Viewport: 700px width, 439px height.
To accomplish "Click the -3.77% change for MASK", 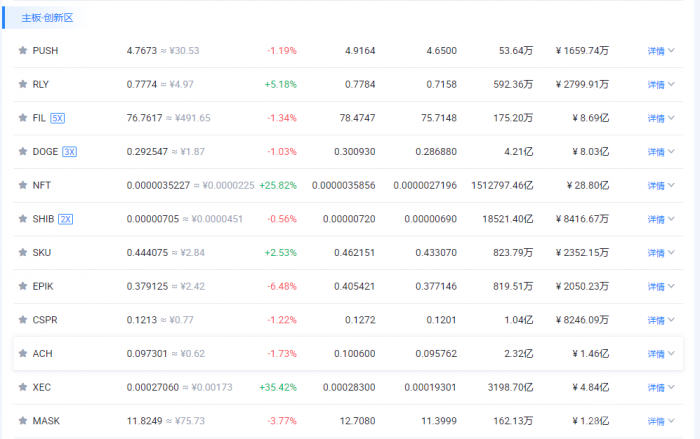I will 282,421.
